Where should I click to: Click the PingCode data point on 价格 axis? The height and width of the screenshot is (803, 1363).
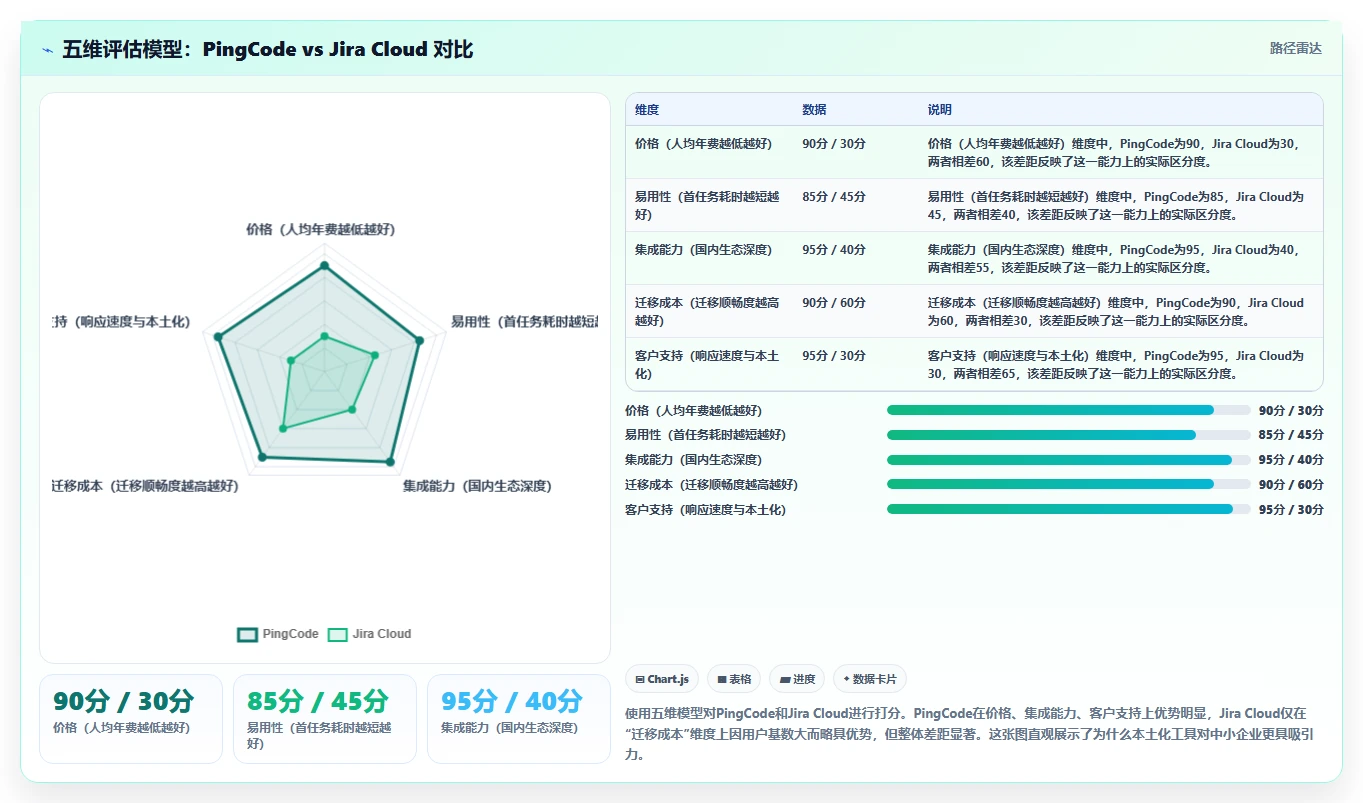point(323,266)
